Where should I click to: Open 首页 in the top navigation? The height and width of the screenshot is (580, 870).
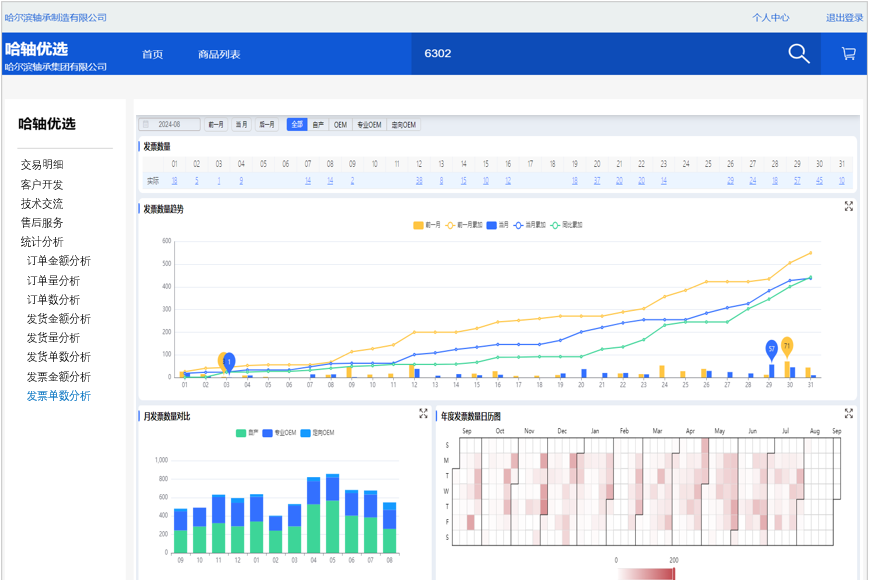coord(153,54)
